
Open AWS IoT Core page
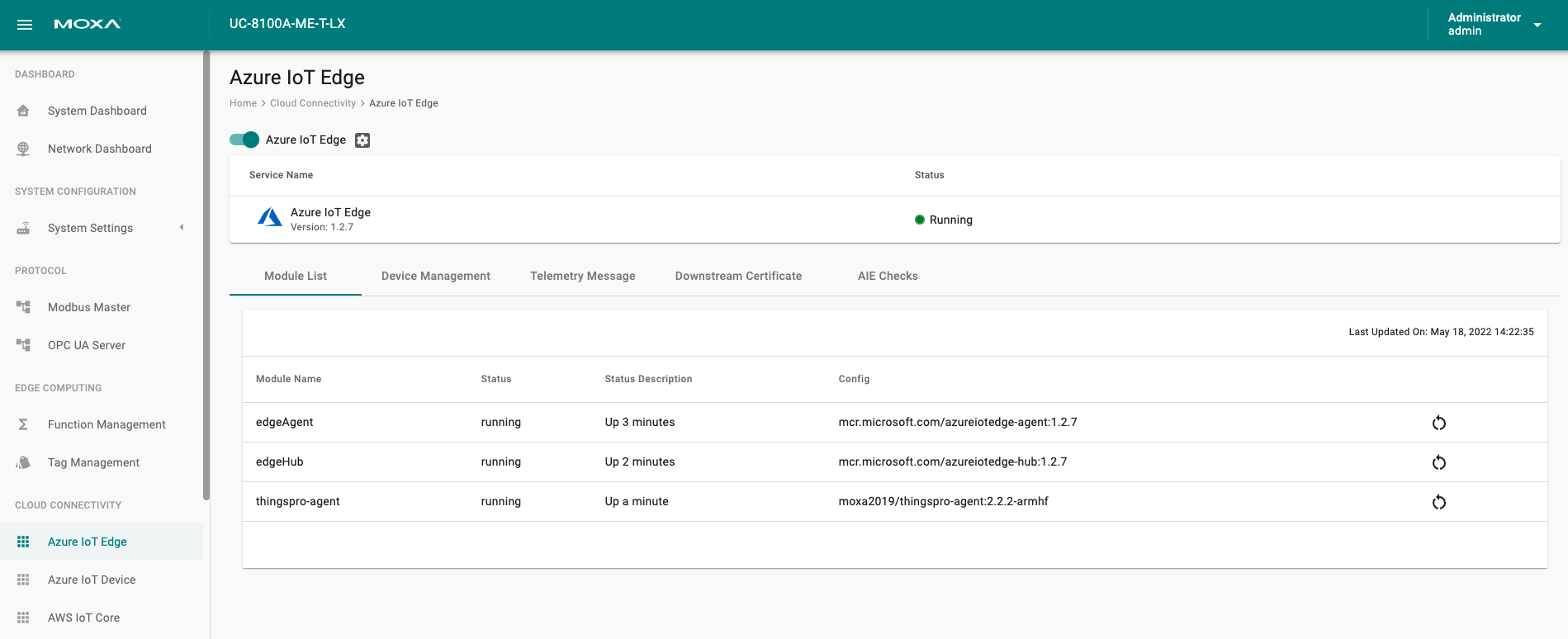(83, 618)
